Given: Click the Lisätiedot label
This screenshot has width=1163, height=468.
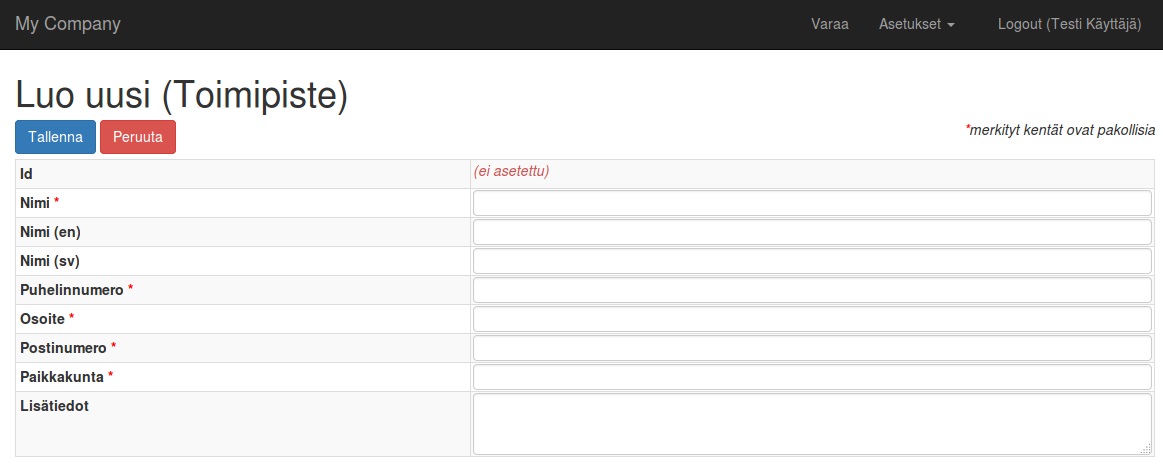Looking at the screenshot, I should click(x=54, y=406).
